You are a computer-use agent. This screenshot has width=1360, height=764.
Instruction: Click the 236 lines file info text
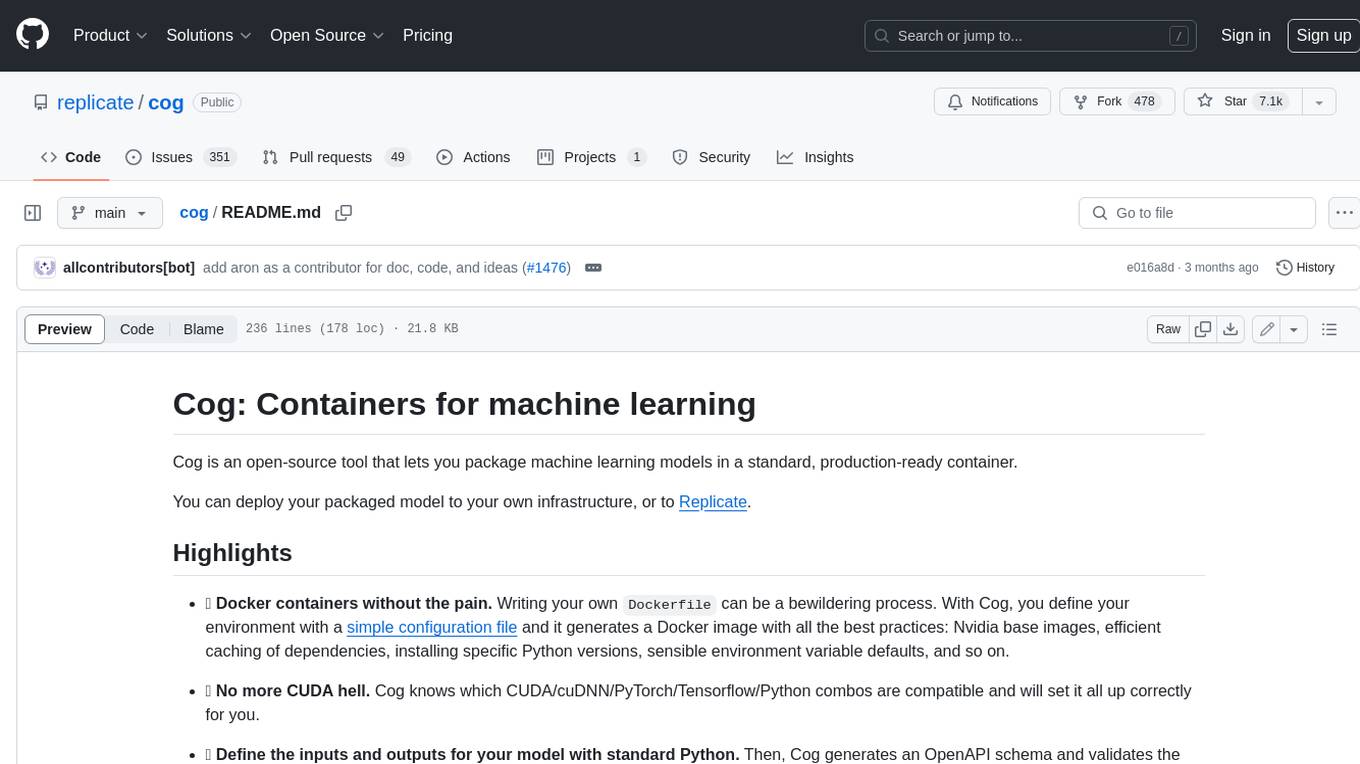(x=351, y=329)
